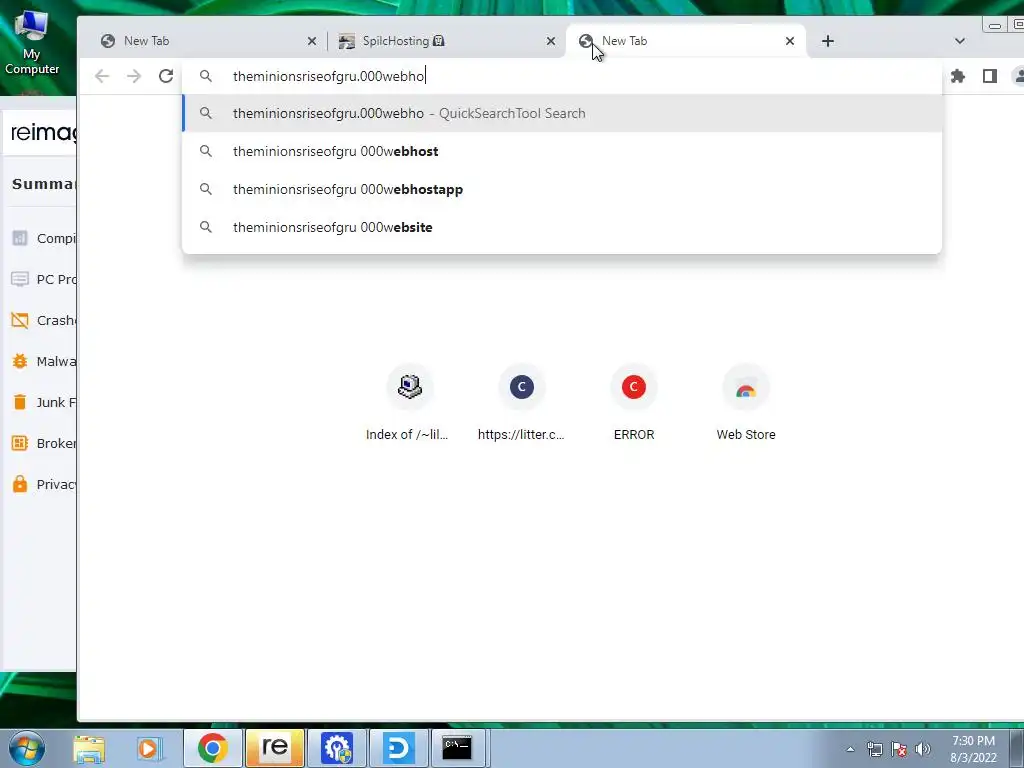Select Junk Files in Reimage sidebar
This screenshot has width=1024, height=768.
pyautogui.click(x=43, y=402)
